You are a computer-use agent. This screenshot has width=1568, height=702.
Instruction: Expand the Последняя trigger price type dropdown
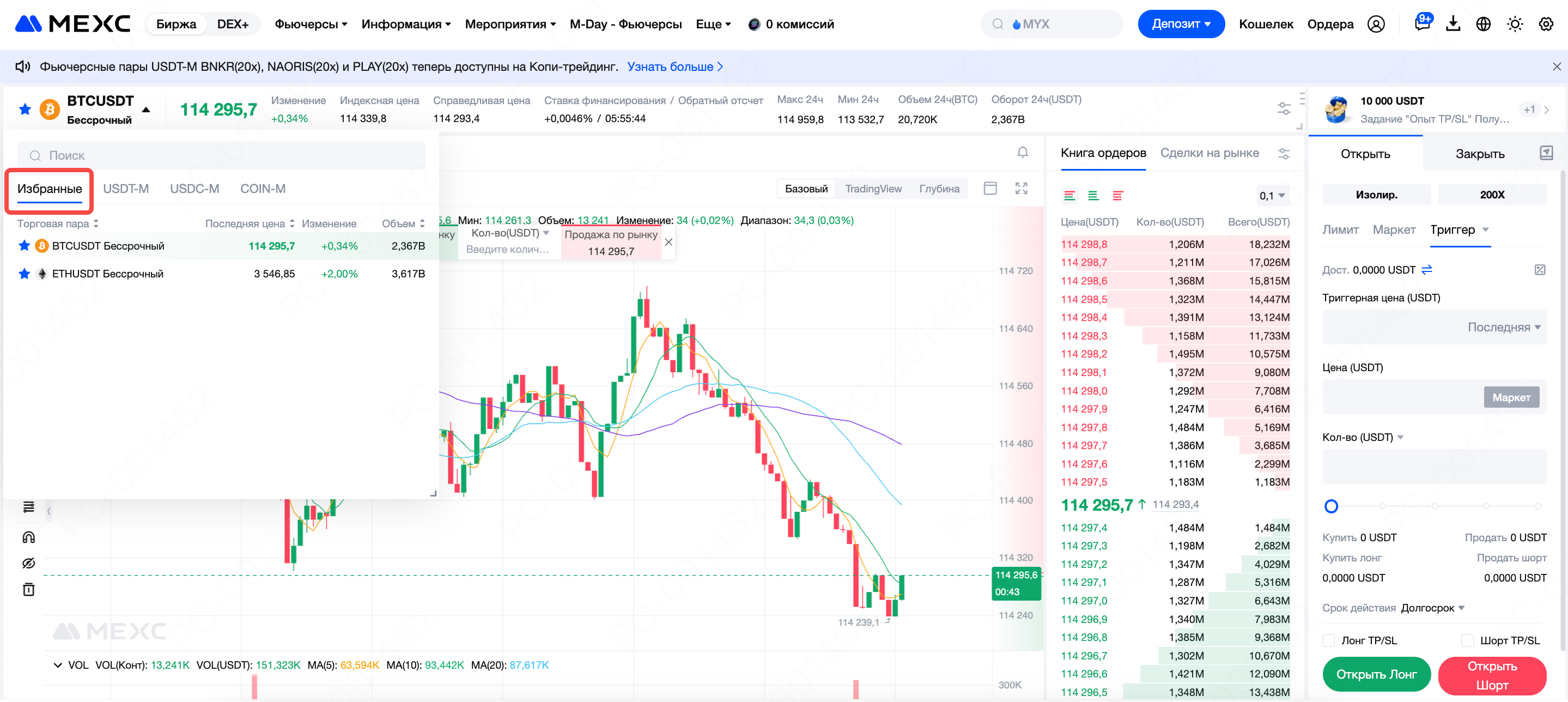point(1504,327)
